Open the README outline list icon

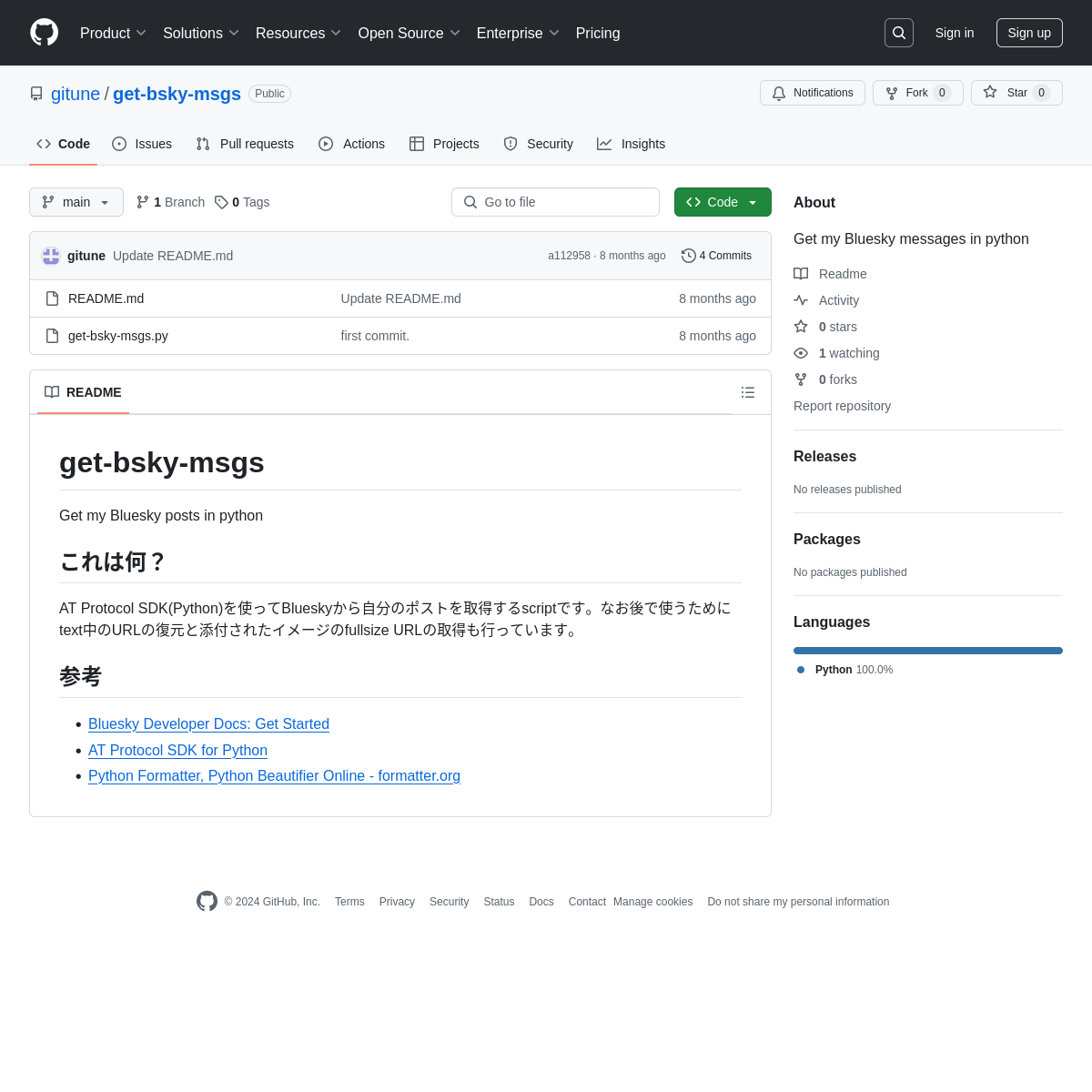click(x=748, y=392)
